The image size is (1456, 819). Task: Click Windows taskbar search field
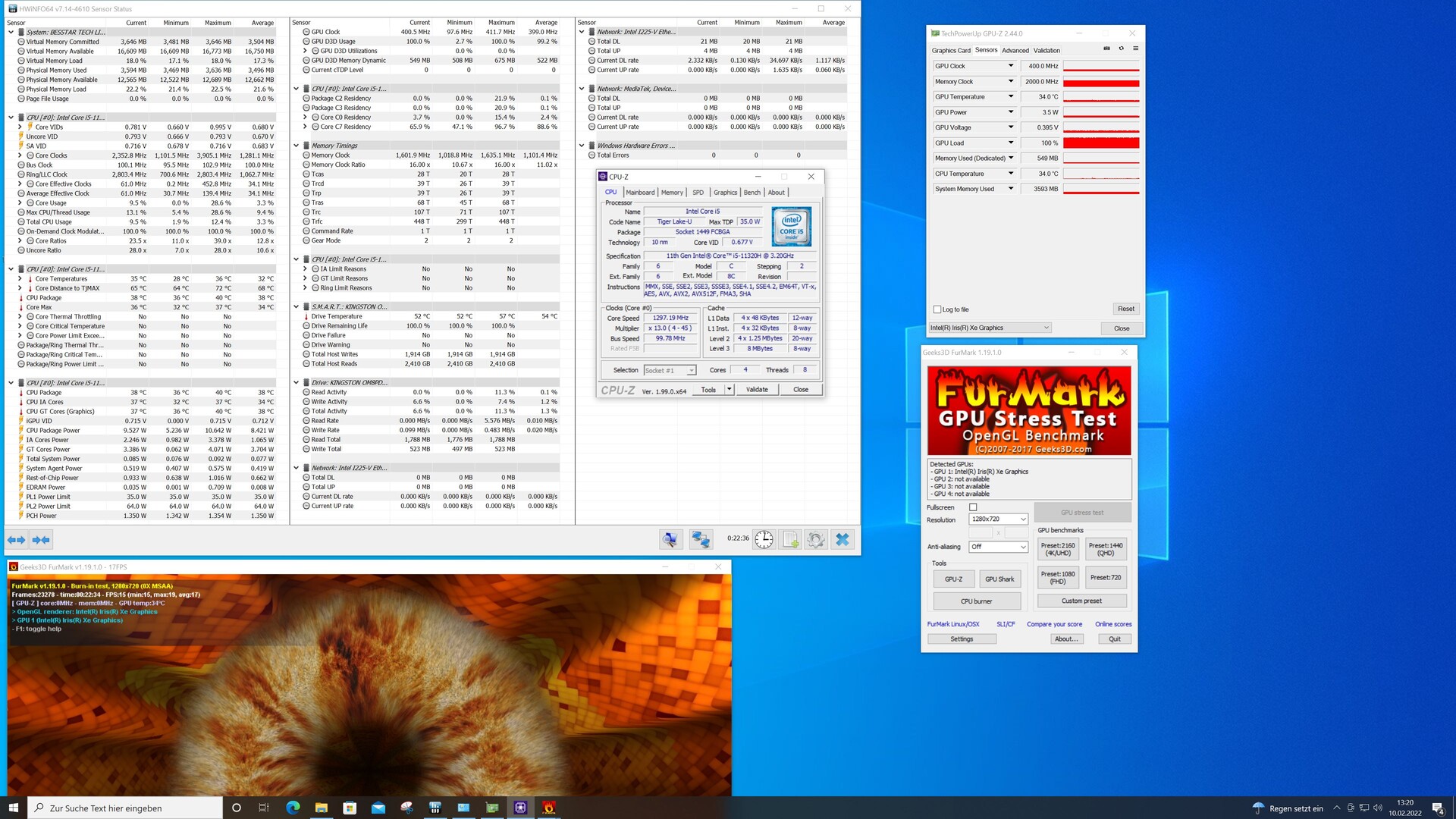coord(125,808)
